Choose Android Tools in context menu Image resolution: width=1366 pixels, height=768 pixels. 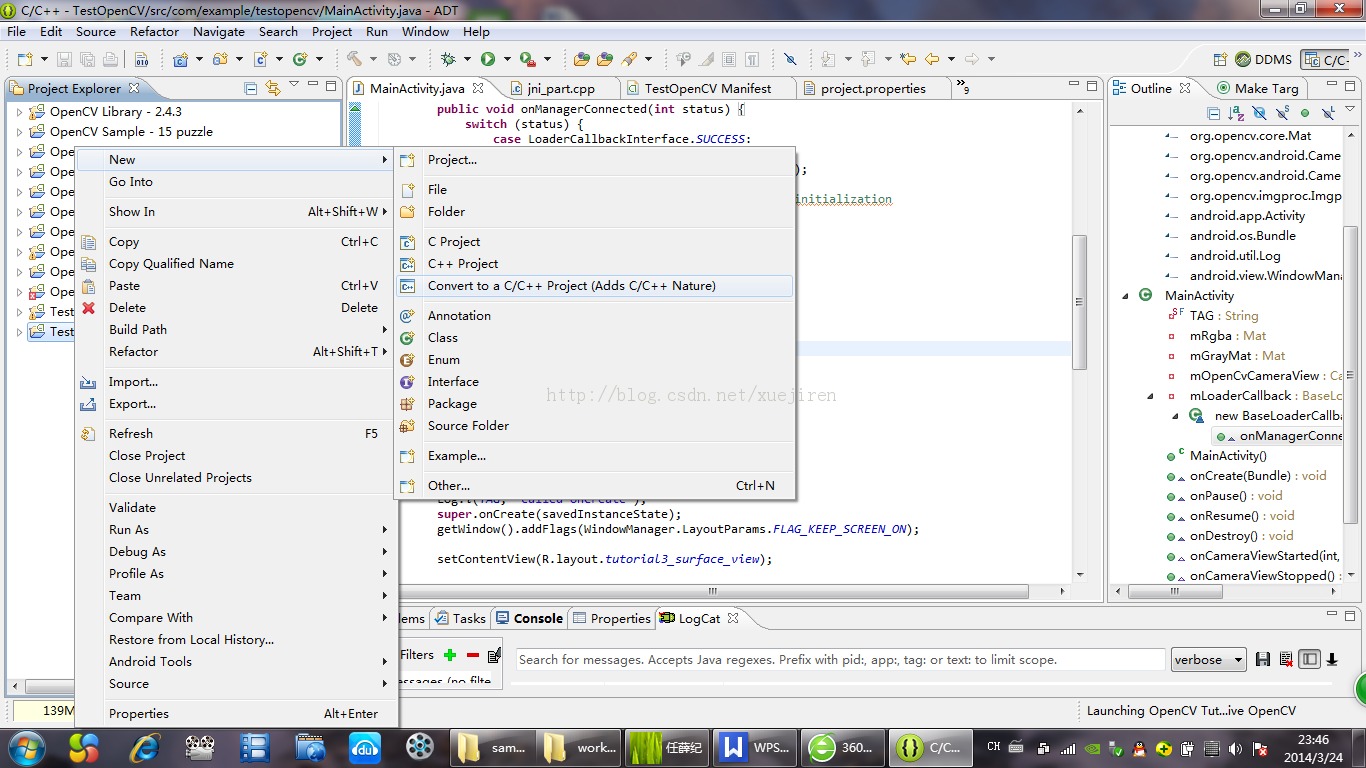click(237, 662)
